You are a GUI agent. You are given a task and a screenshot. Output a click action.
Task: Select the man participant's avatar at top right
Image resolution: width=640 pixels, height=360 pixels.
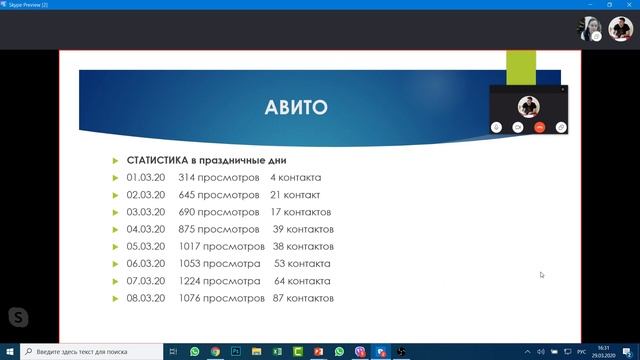pos(620,29)
